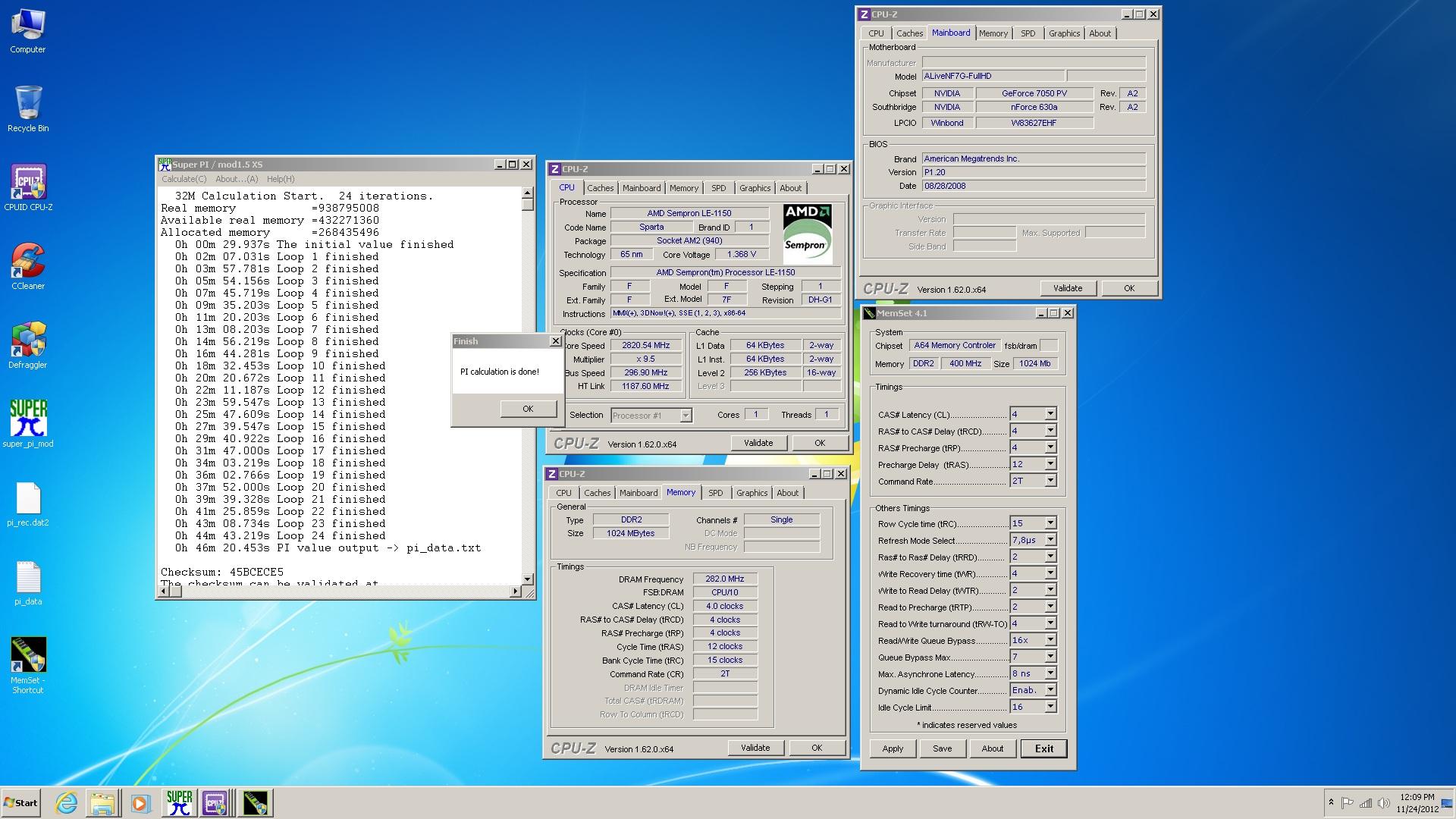Screen dimensions: 1456x819
Task: Switch to CPU-Z taskbar icon
Action: point(215,803)
